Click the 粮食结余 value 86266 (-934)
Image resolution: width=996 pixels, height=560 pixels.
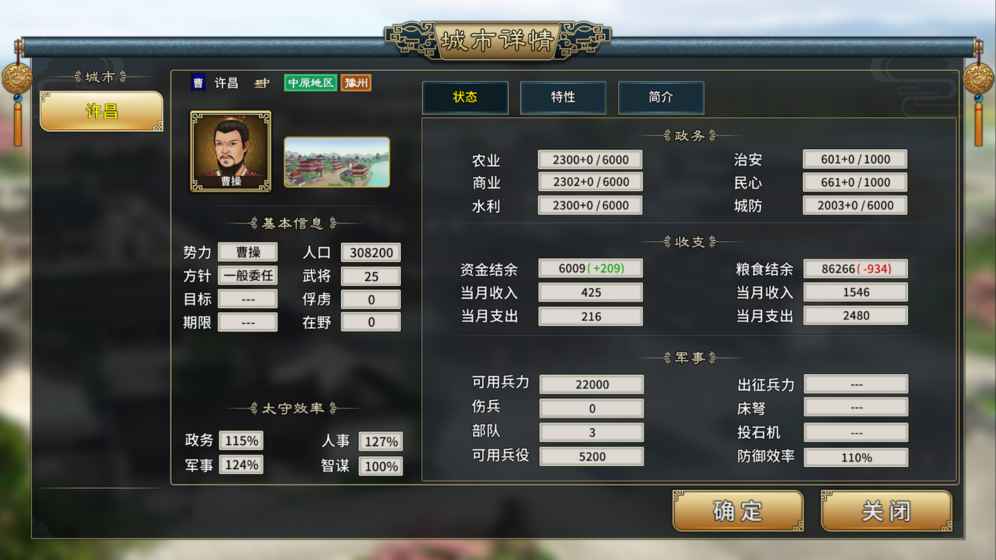pos(856,269)
